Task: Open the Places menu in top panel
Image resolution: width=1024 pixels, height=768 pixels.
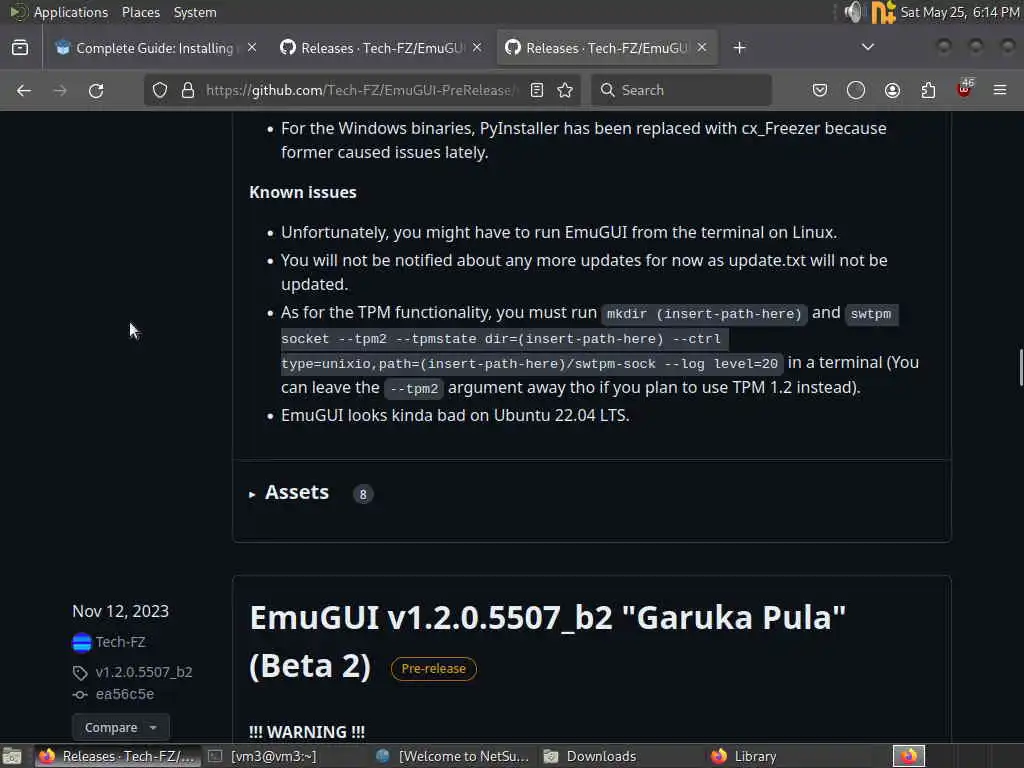Action: click(140, 12)
